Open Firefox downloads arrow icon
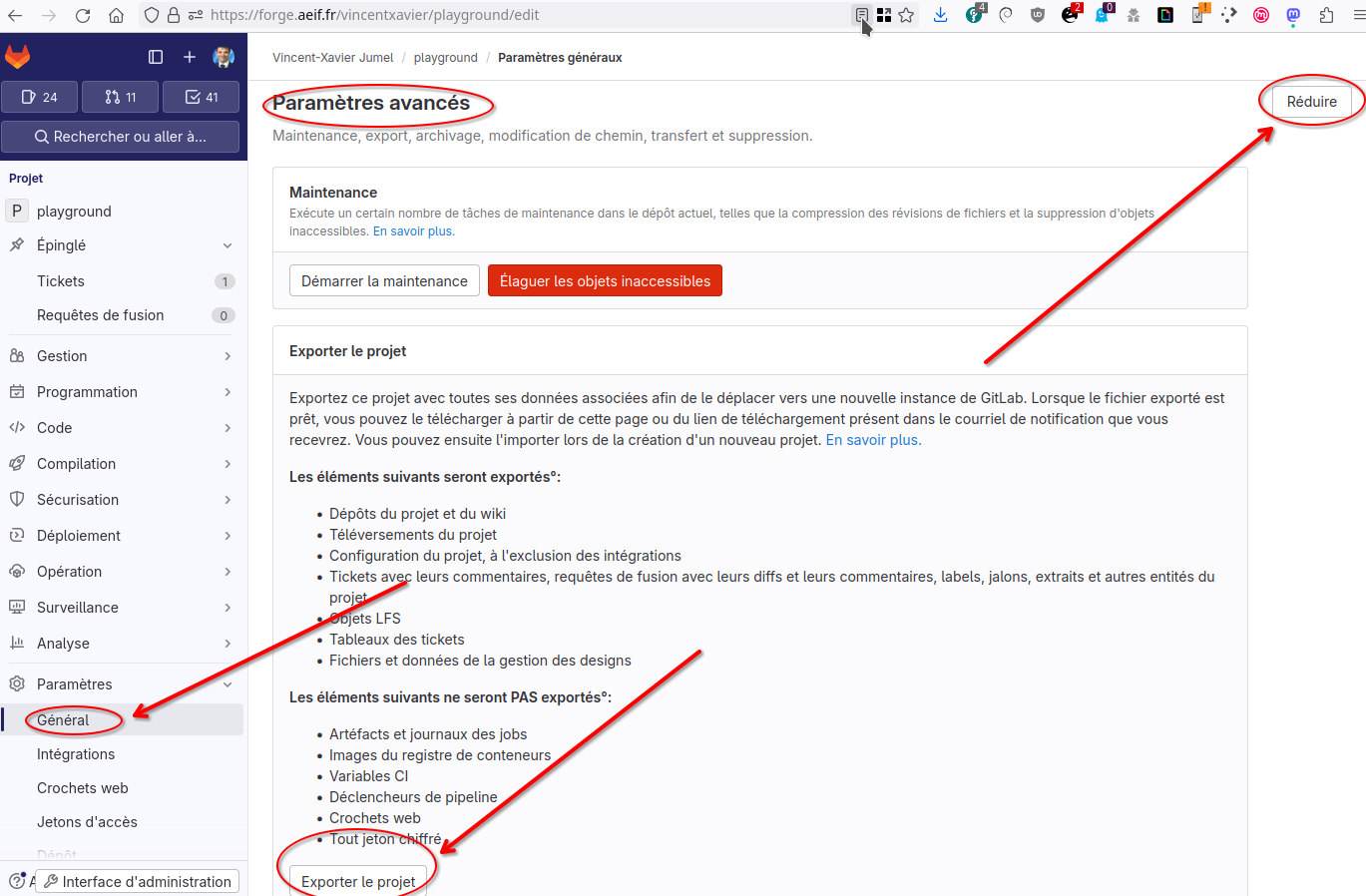The width and height of the screenshot is (1366, 896). (940, 15)
